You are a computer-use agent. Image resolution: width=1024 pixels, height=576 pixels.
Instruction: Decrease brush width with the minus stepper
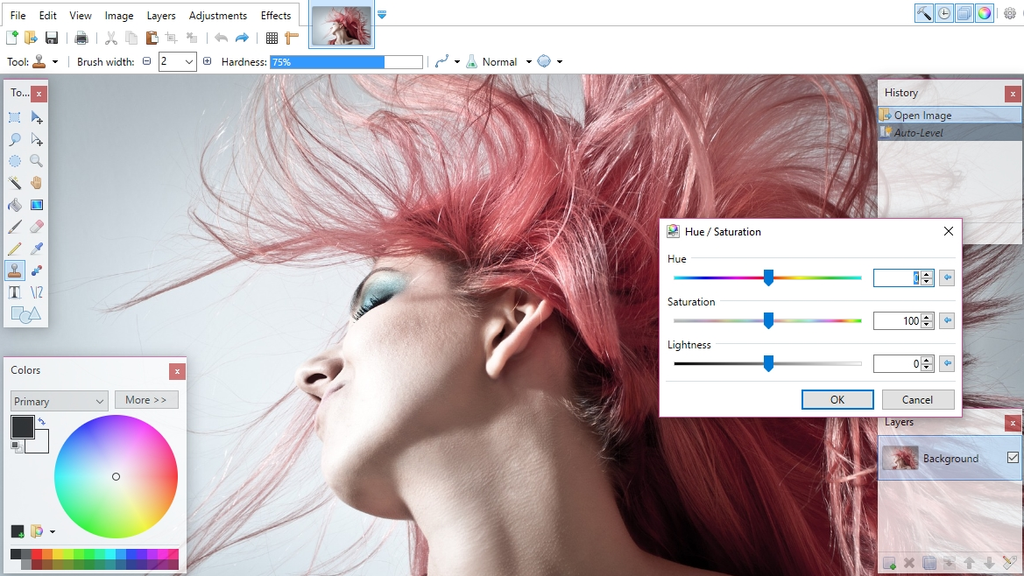point(148,61)
